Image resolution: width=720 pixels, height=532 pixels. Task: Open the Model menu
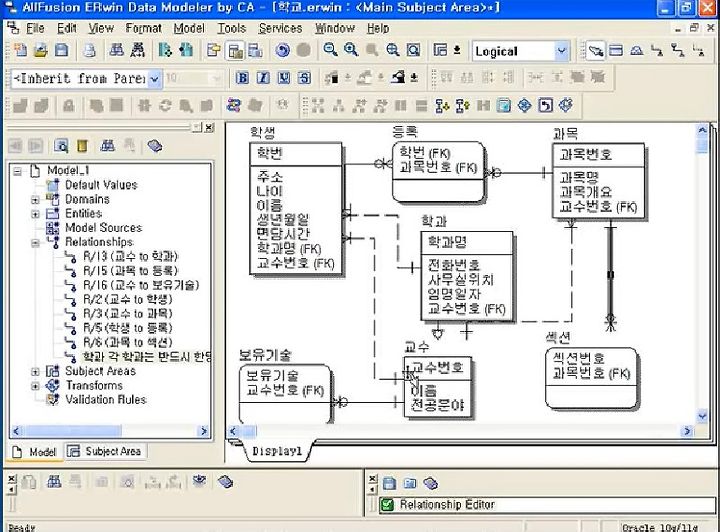tap(189, 28)
